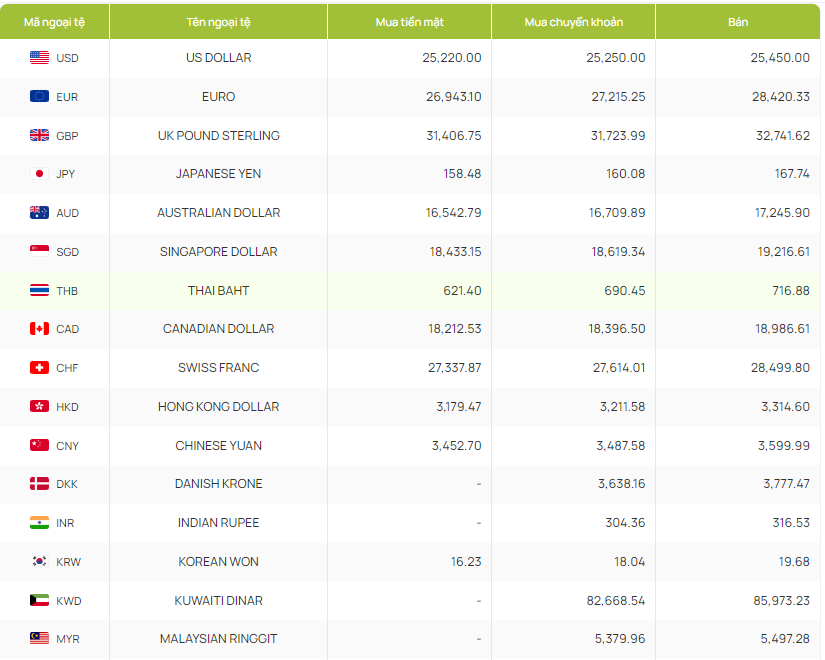Click the Kuwait flag icon

coord(39,601)
